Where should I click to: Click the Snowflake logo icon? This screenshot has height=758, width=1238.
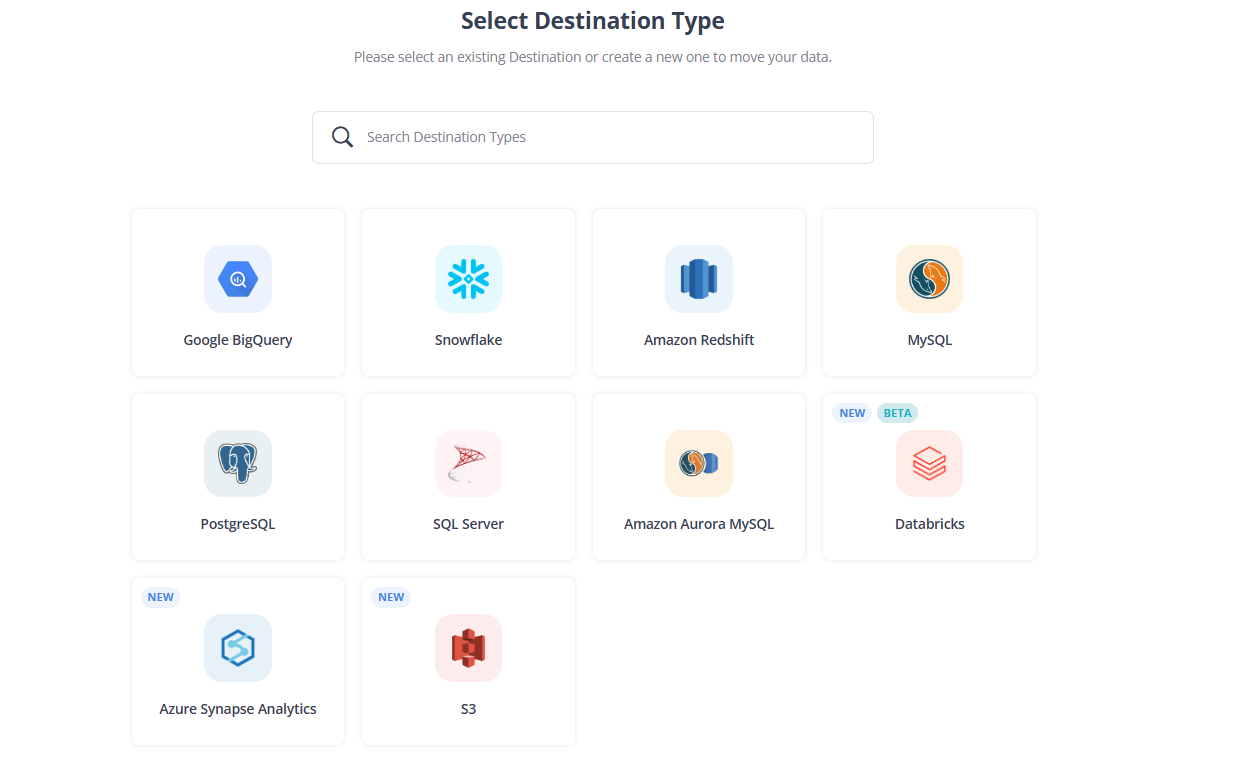coord(468,279)
